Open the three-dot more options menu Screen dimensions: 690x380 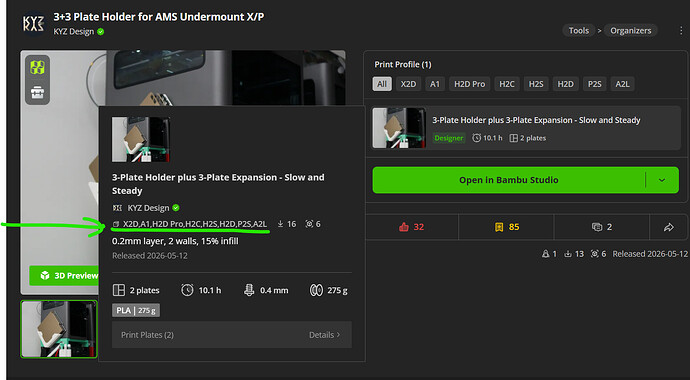(x=681, y=31)
